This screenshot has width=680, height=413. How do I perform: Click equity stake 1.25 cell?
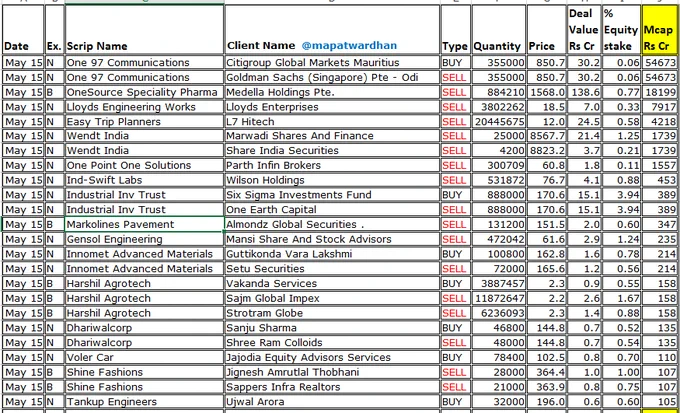pos(621,136)
